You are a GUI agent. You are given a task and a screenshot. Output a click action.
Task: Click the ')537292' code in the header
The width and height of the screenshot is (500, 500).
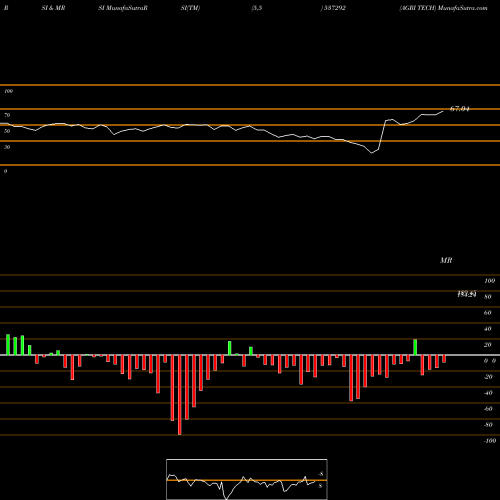pos(333,8)
